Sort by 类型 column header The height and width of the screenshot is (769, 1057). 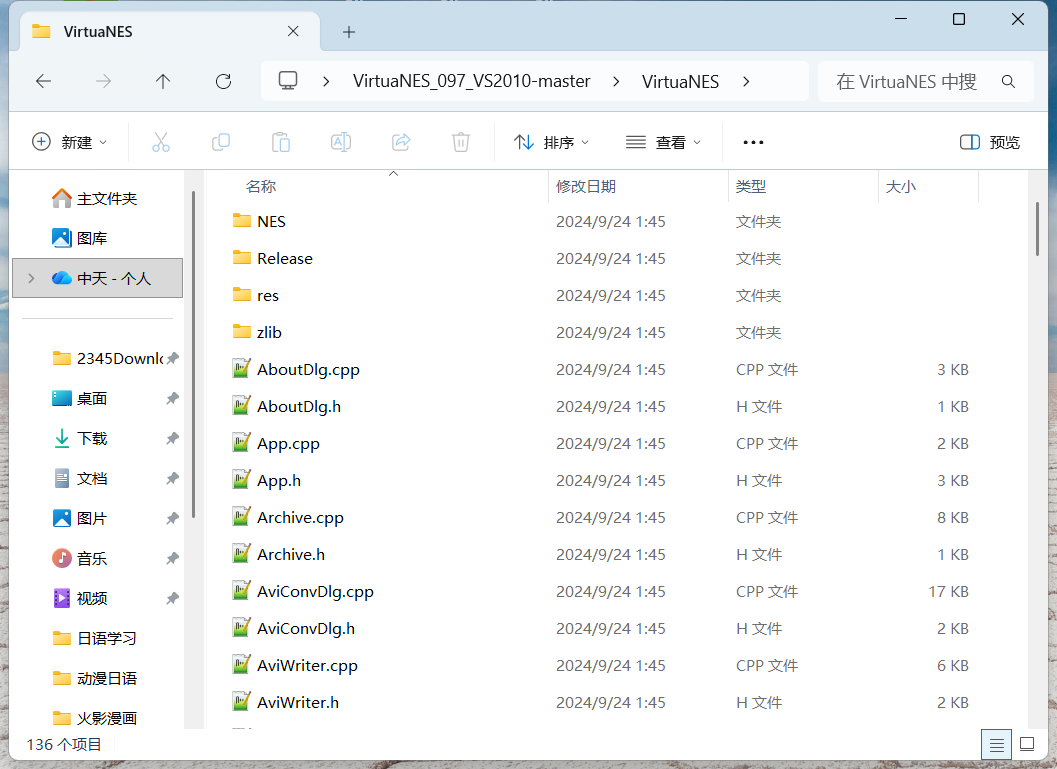[751, 187]
